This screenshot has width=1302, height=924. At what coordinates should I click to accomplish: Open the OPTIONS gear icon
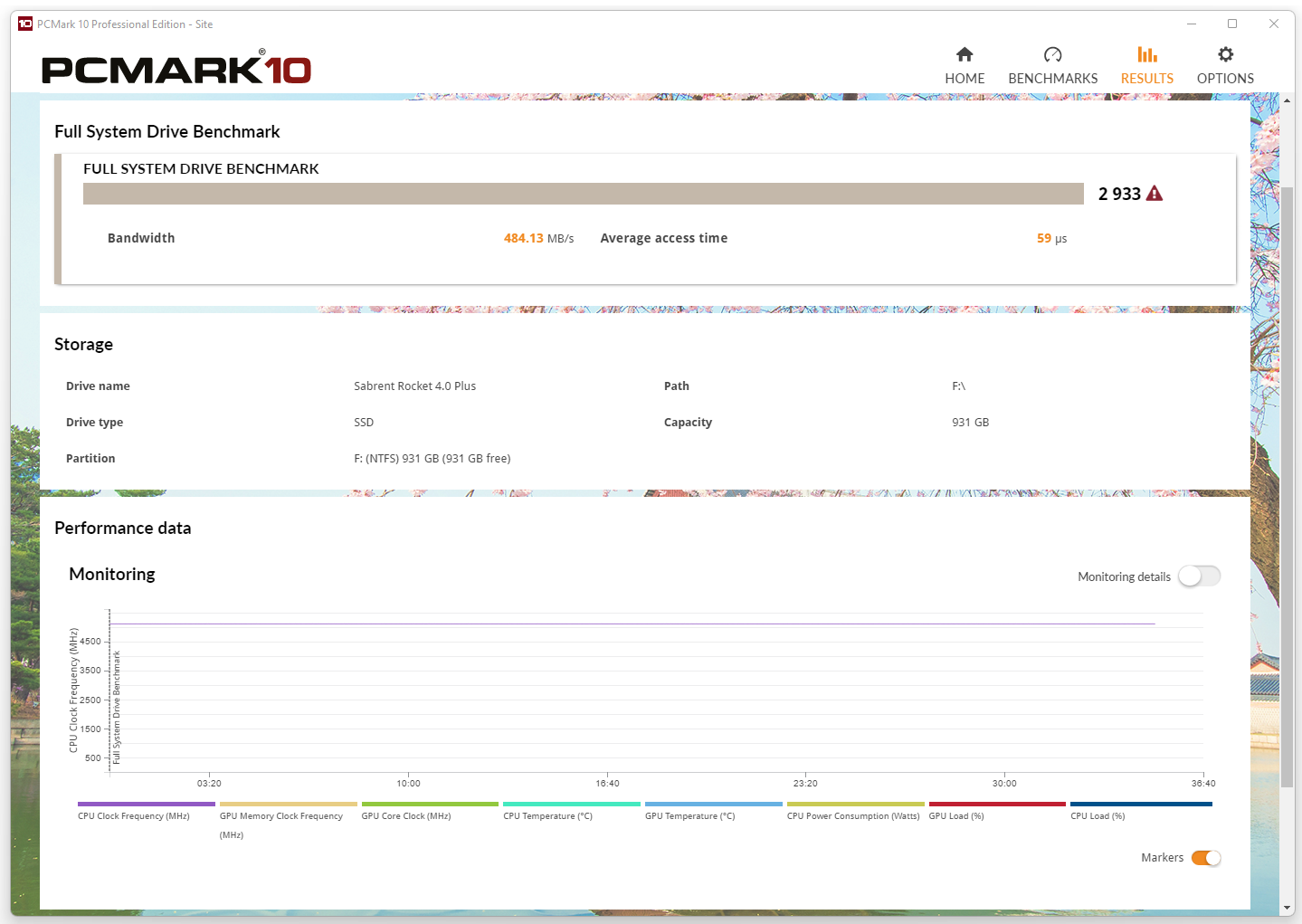[x=1225, y=54]
